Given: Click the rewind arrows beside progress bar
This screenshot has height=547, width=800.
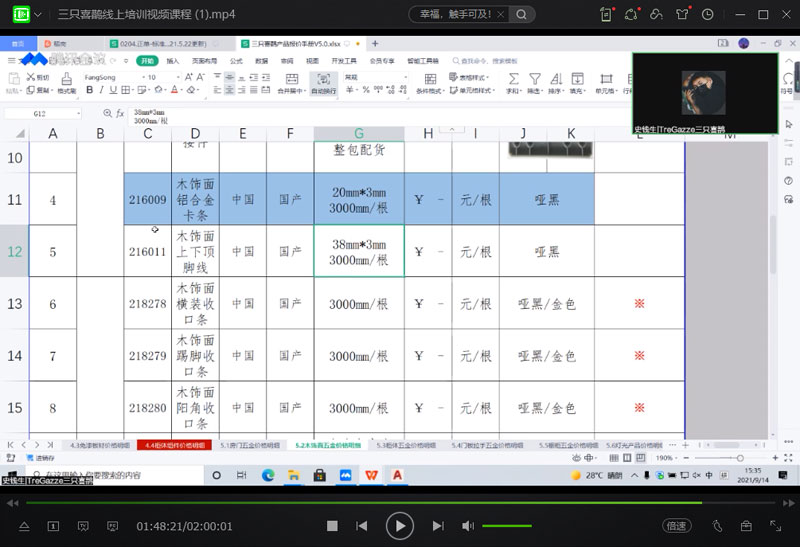Looking at the screenshot, I should [x=12, y=503].
